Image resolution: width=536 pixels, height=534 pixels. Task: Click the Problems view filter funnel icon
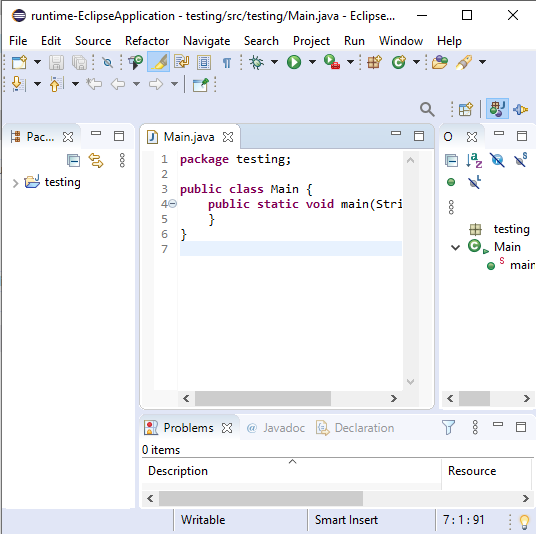coord(448,427)
